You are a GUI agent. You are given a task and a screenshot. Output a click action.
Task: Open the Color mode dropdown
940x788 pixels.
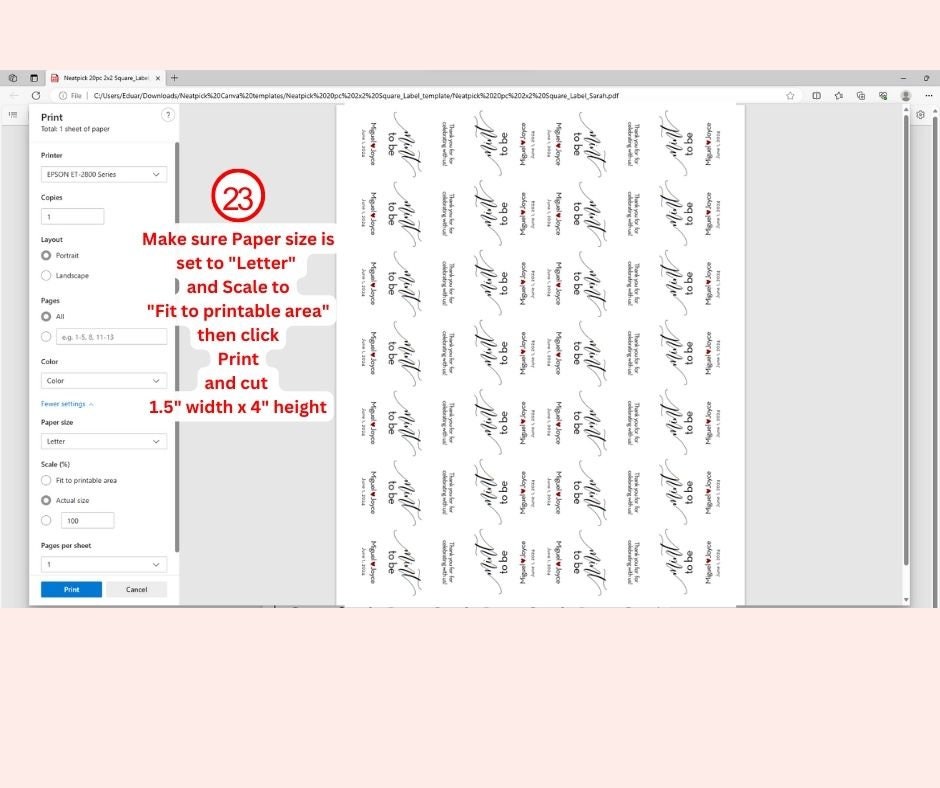pos(104,381)
